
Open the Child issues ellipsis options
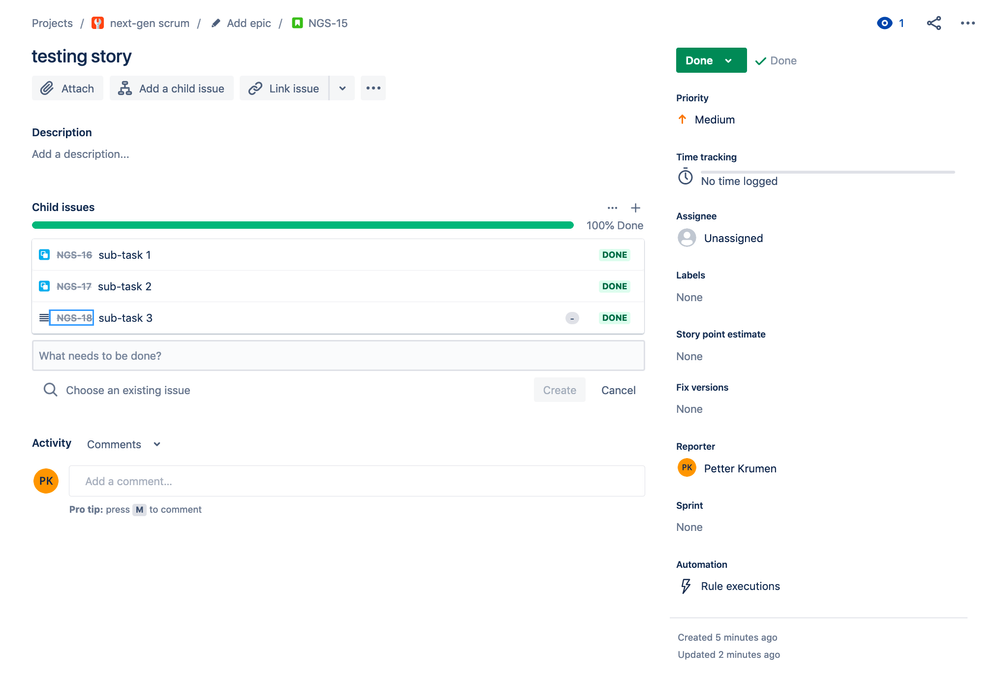point(612,208)
